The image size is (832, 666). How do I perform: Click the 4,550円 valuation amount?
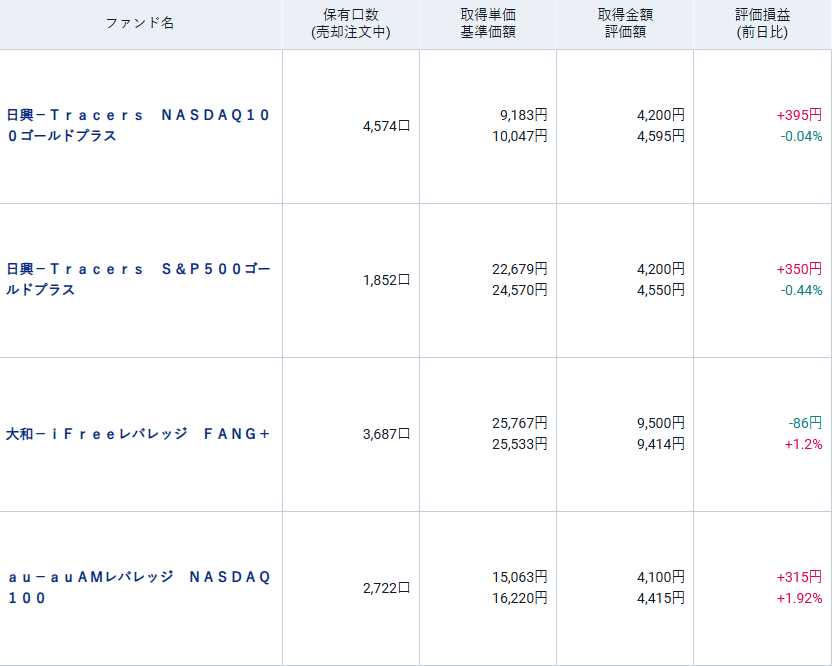[661, 290]
